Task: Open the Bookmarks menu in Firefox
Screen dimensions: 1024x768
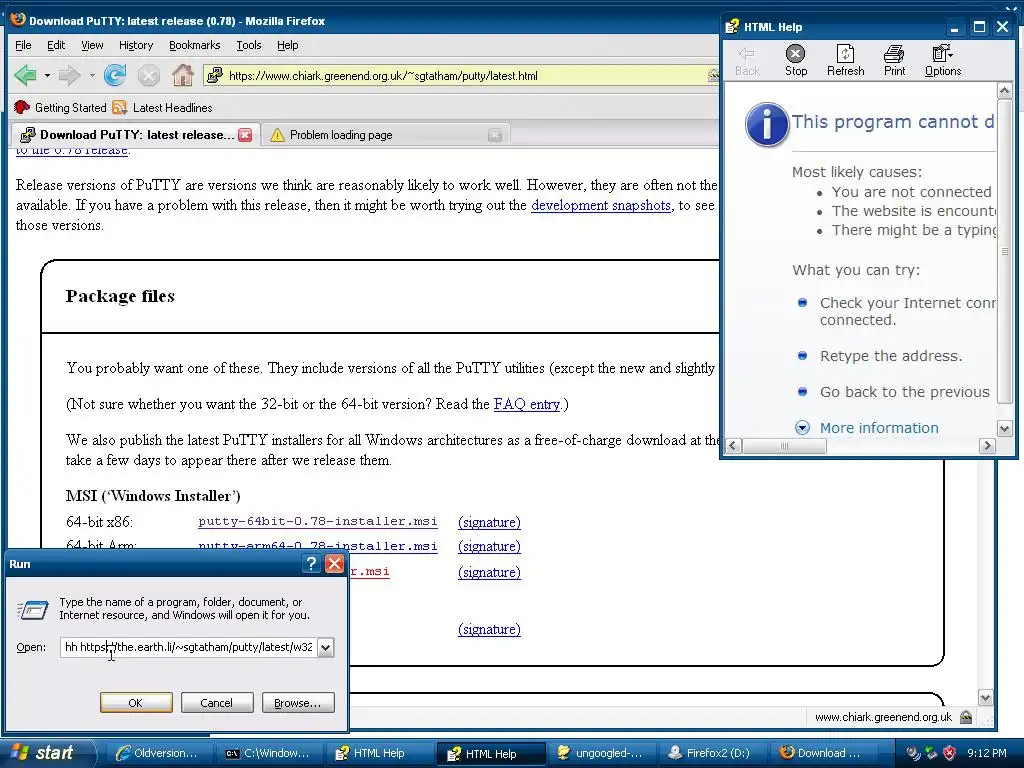Action: [195, 45]
